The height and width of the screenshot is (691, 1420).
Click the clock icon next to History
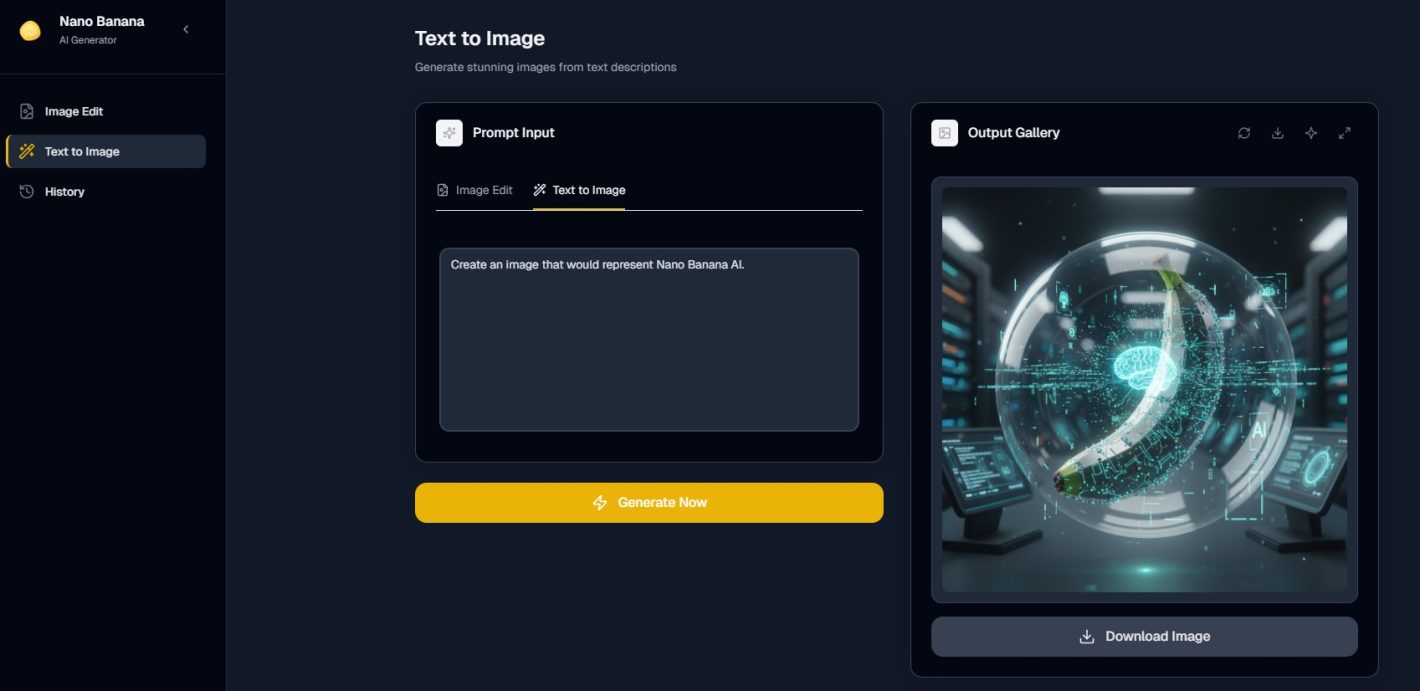(x=27, y=191)
